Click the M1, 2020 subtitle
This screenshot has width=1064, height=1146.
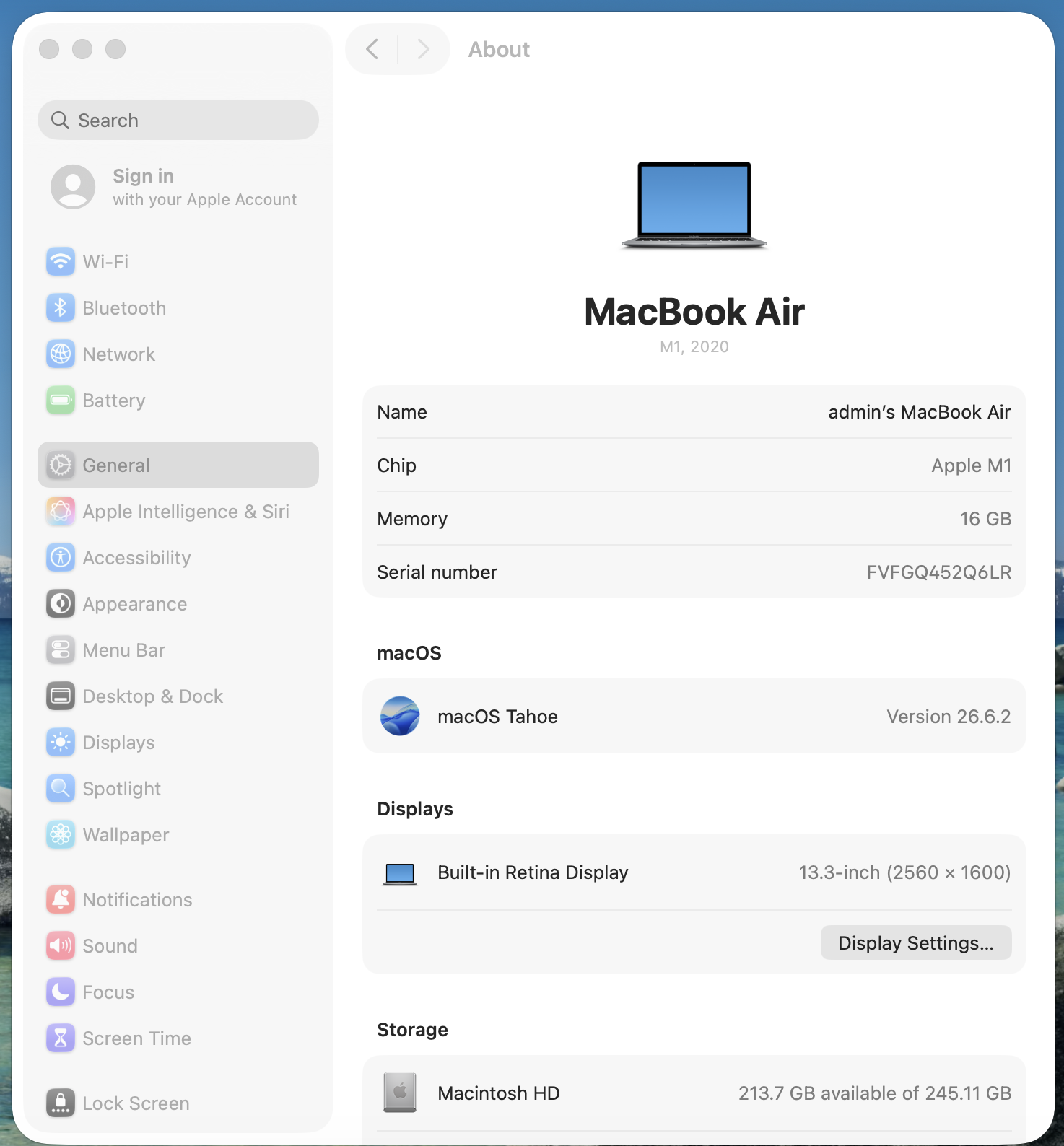point(694,346)
